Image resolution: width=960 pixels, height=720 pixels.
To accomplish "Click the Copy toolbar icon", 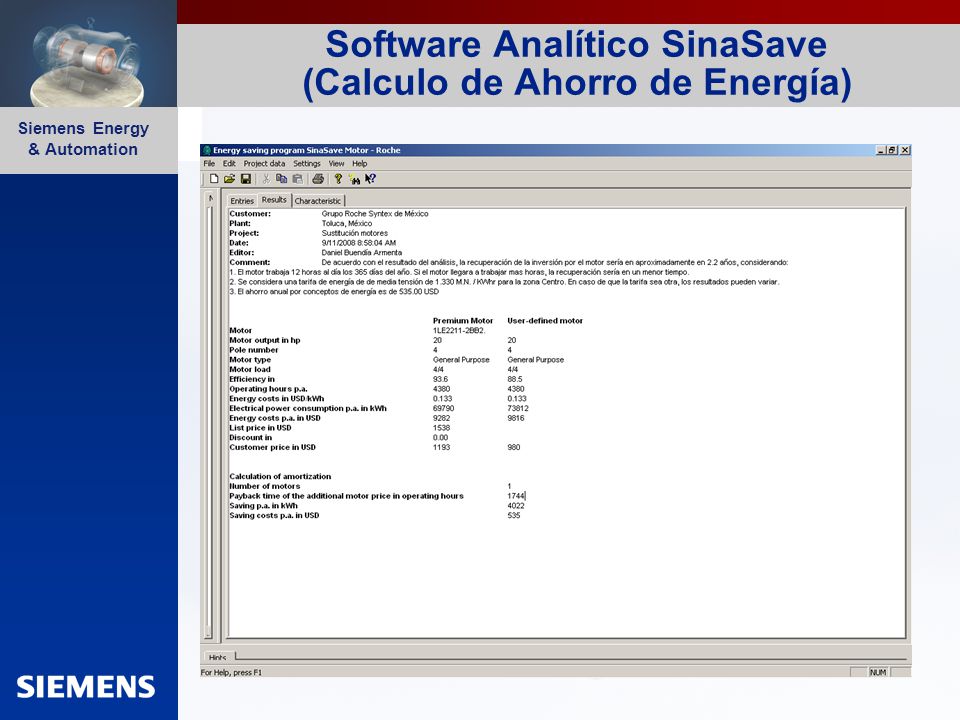I will [282, 179].
